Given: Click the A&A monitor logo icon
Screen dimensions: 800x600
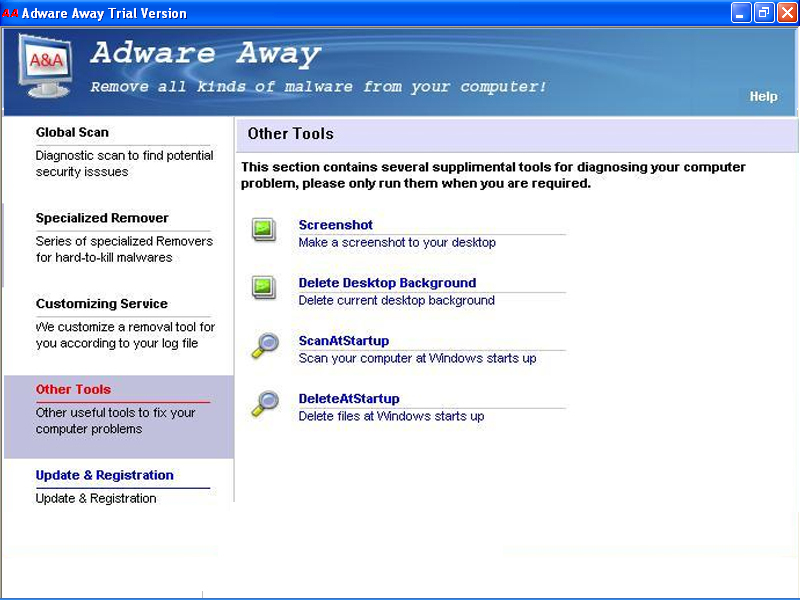Looking at the screenshot, I should [45, 66].
